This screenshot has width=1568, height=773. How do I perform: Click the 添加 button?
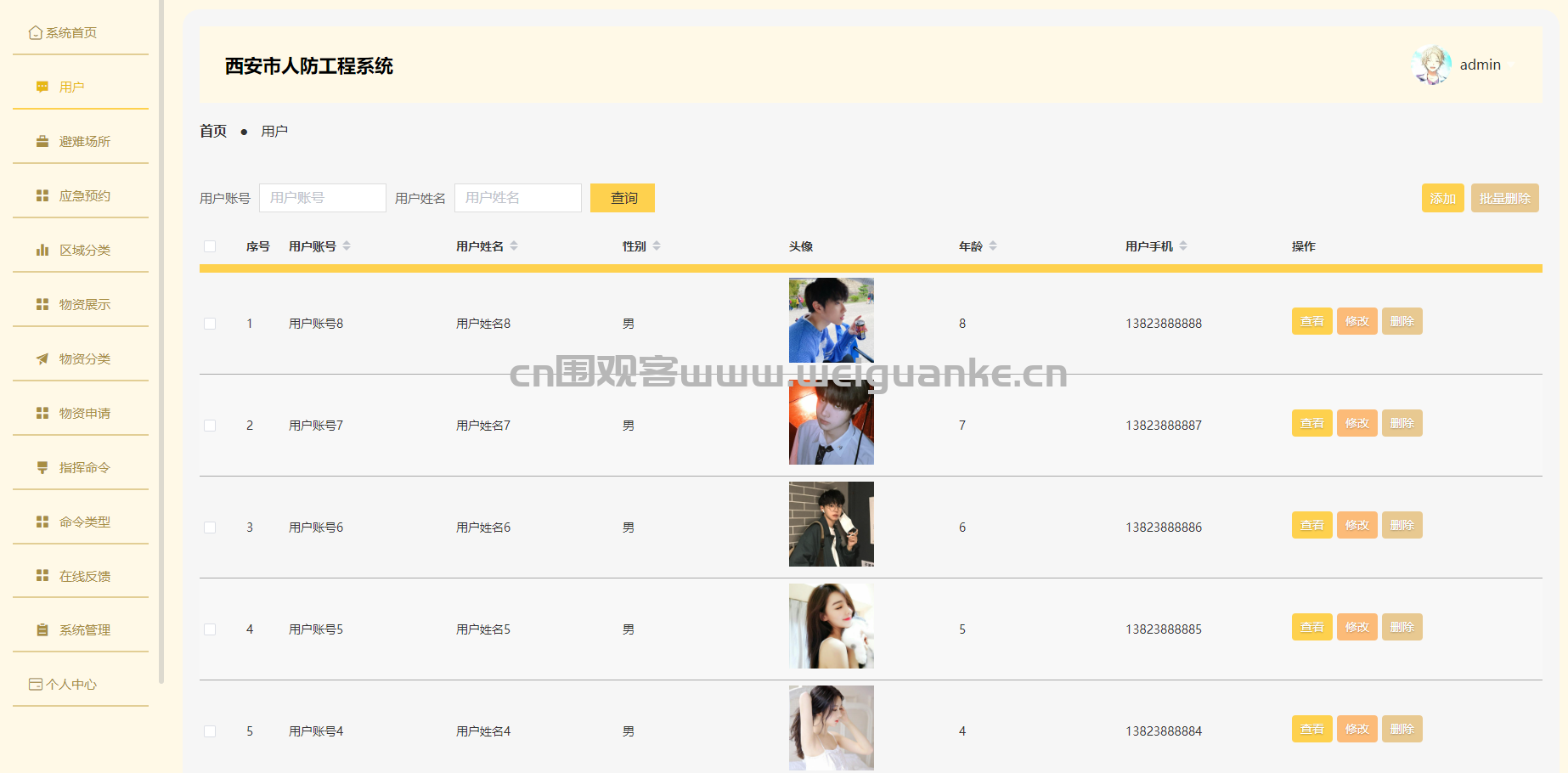tap(1442, 198)
